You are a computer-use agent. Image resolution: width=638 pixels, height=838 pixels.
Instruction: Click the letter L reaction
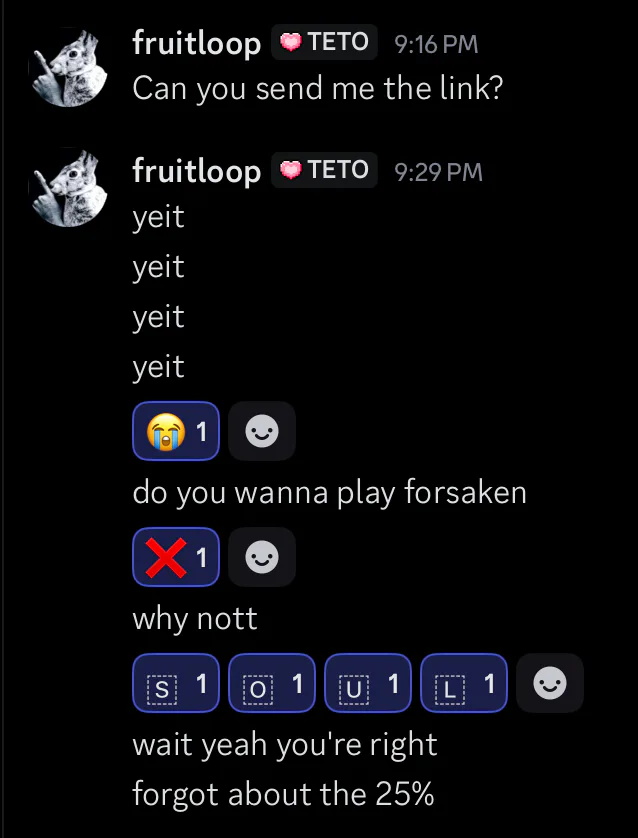463,684
